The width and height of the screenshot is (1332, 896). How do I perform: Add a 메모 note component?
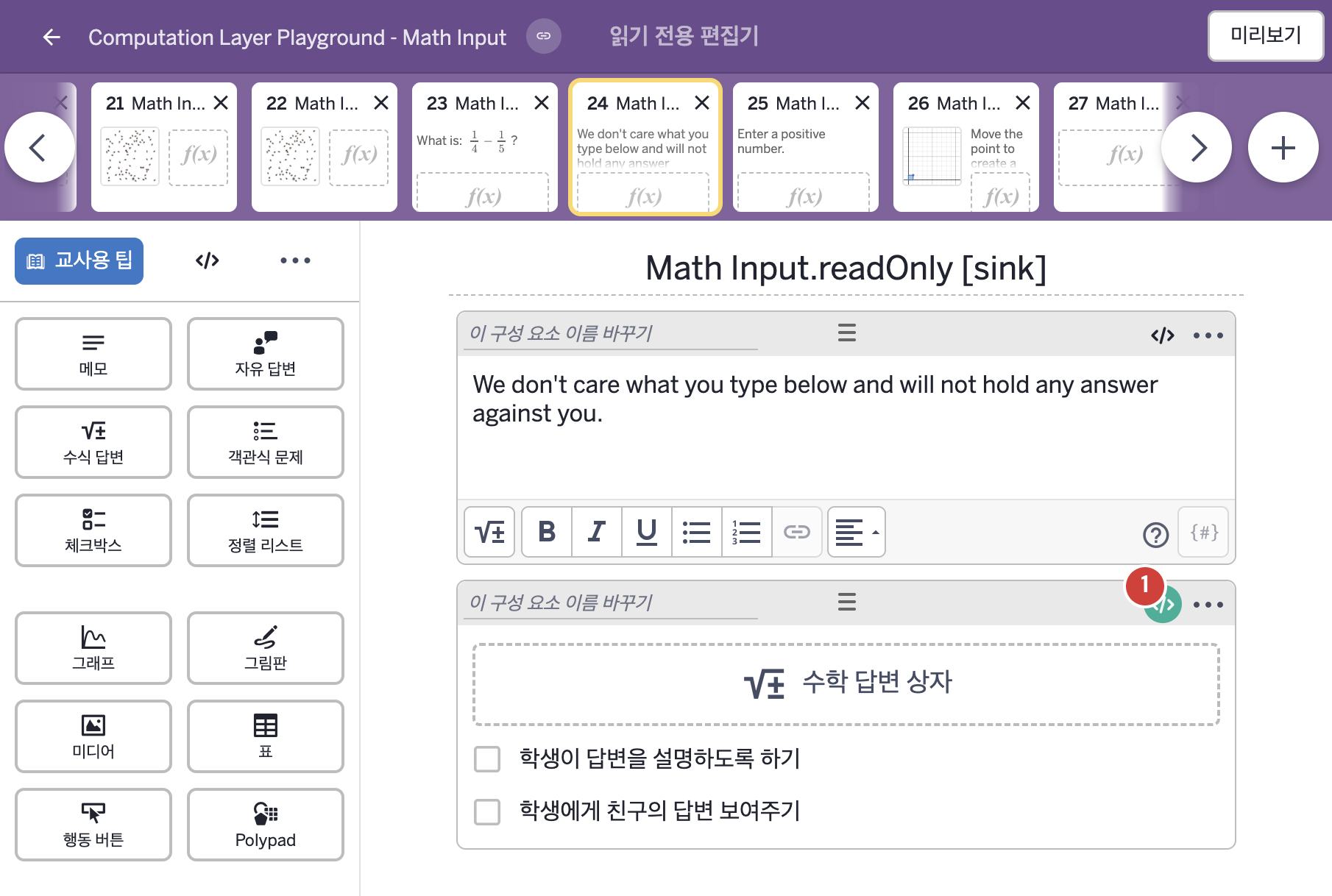93,354
